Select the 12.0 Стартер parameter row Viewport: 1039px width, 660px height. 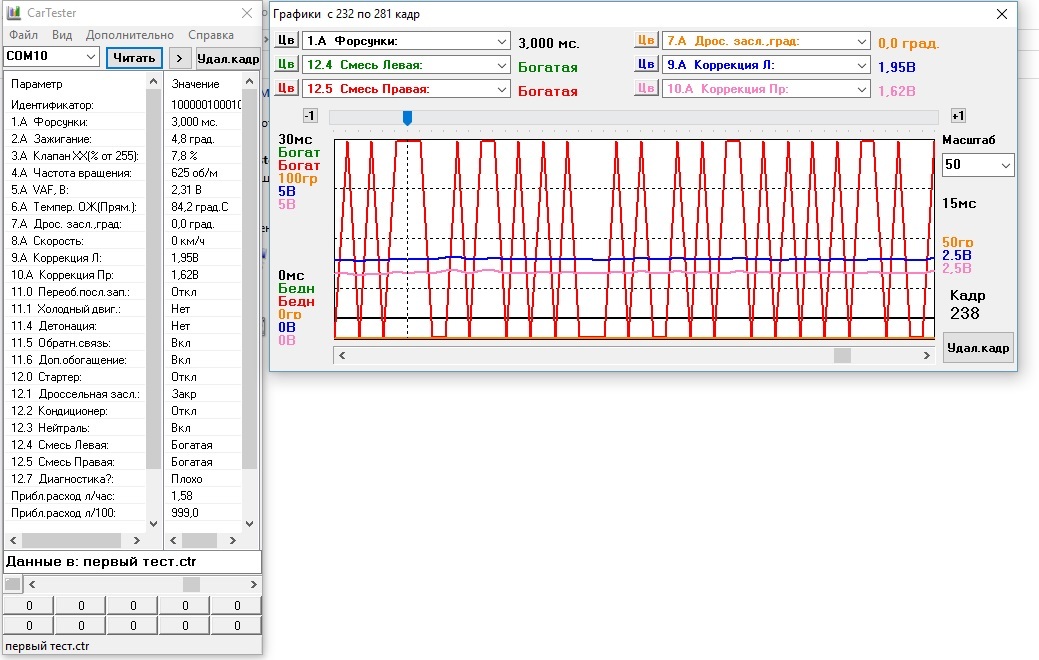(76, 377)
